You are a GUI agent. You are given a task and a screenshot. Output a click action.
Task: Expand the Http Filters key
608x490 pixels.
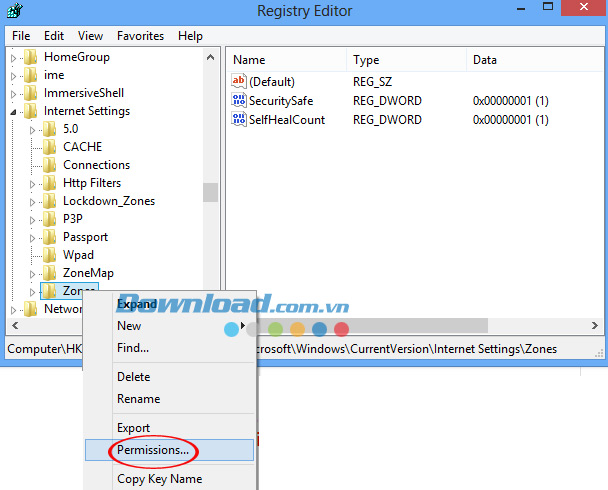tap(33, 184)
